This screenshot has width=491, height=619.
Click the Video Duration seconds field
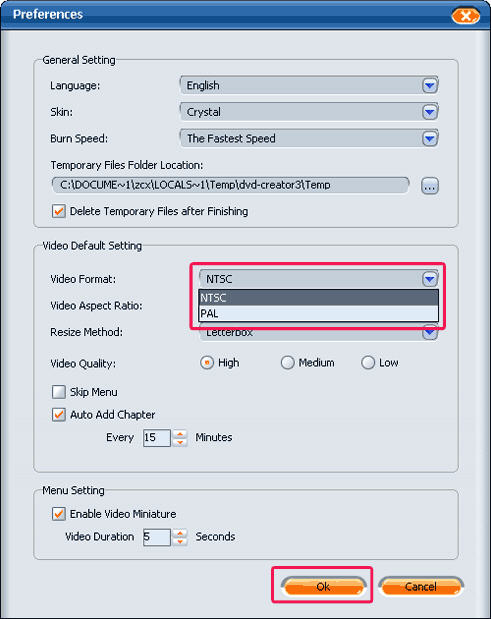click(157, 537)
